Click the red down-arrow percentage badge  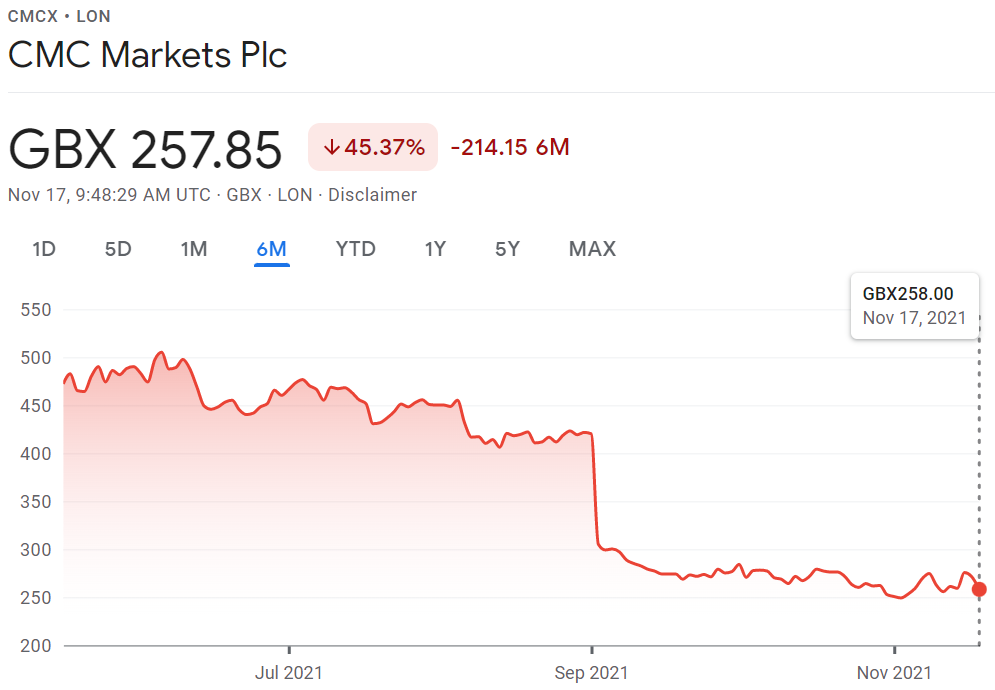pos(373,148)
